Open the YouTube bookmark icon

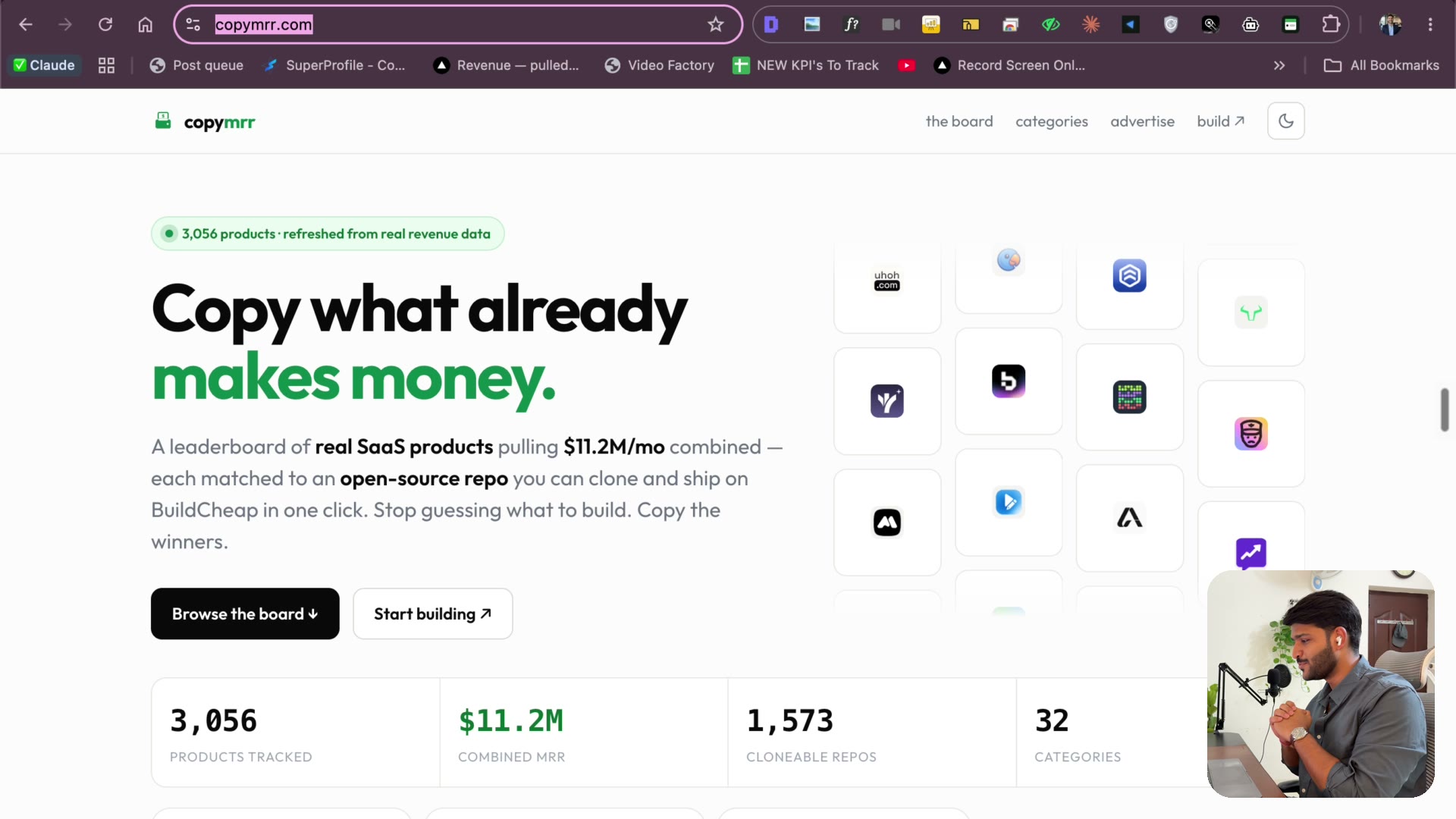pos(906,65)
